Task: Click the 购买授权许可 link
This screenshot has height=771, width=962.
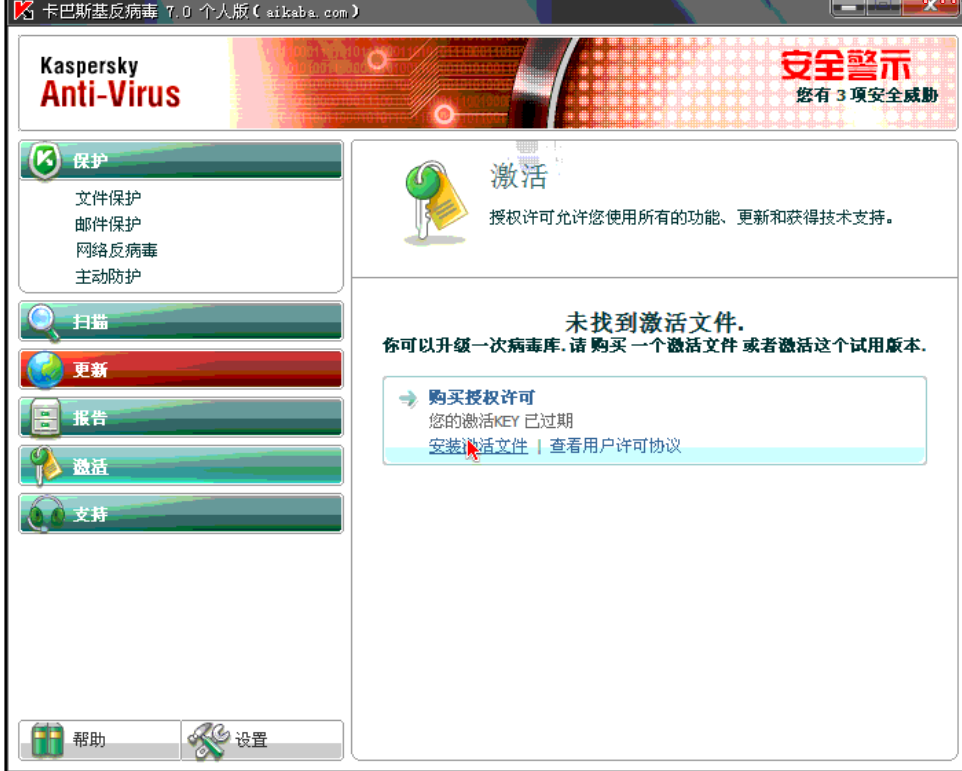Action: click(482, 397)
